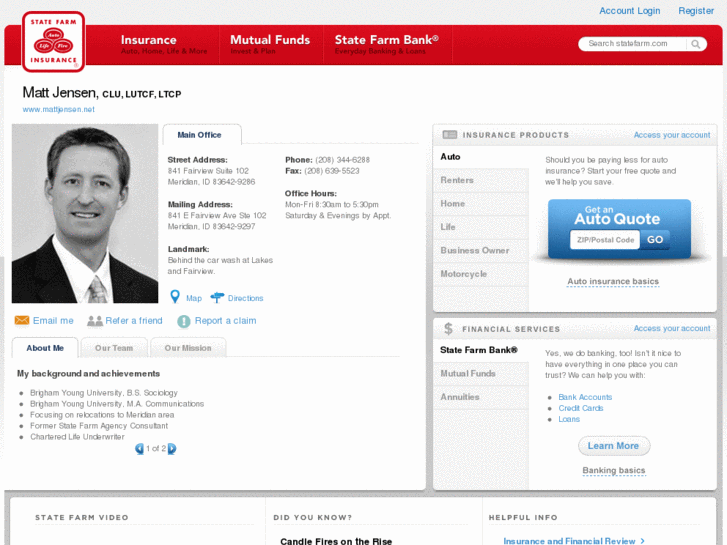Access your account in Financial Services
The width and height of the screenshot is (727, 545).
tap(672, 328)
